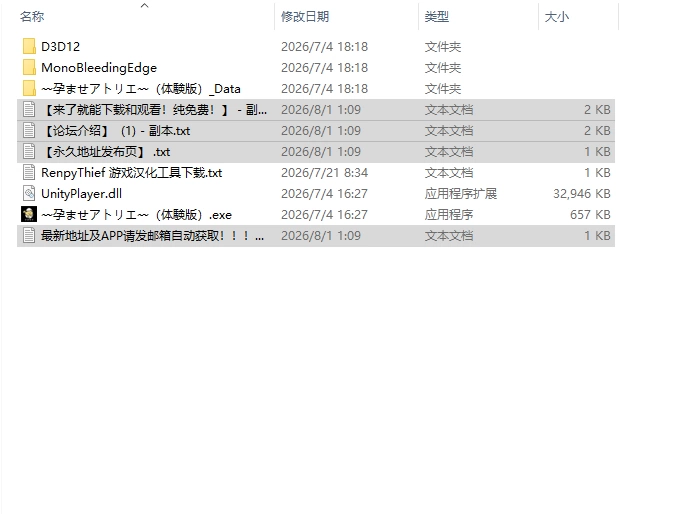Viewport: 690px width, 514px height.
Task: Select the file 【永久地址发布页】.txt
Action: click(x=106, y=152)
